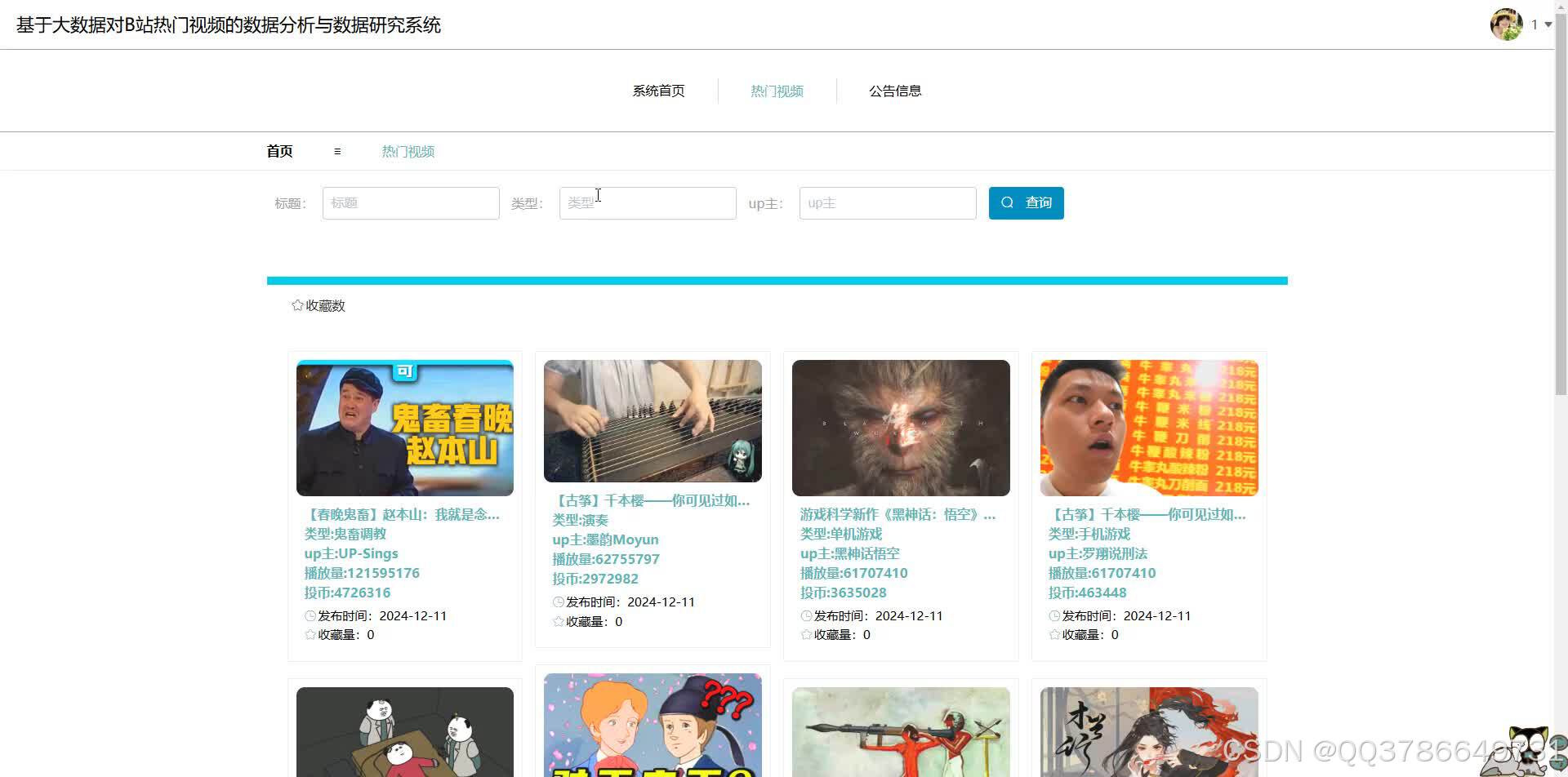
Task: Open the 系统首页 menu item
Action: coord(658,91)
